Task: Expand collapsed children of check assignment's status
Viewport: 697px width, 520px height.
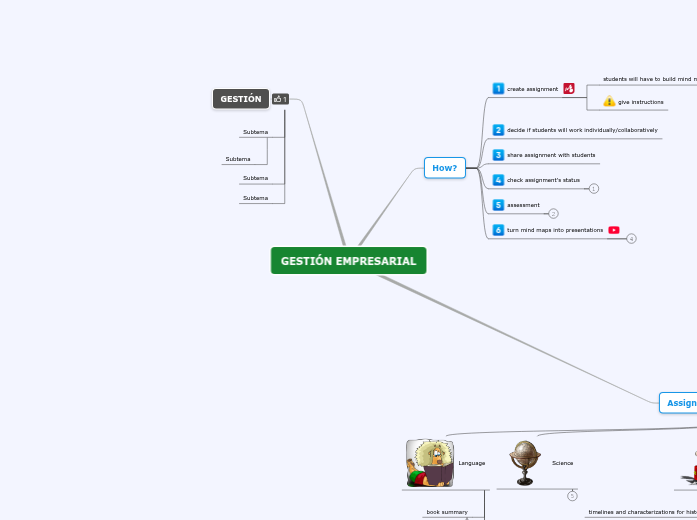Action: [594, 189]
